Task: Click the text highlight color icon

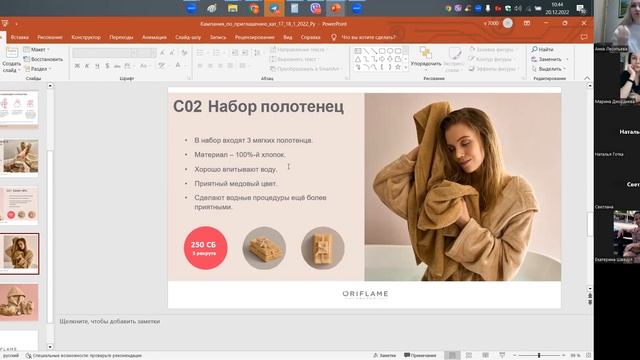Action: point(163,66)
